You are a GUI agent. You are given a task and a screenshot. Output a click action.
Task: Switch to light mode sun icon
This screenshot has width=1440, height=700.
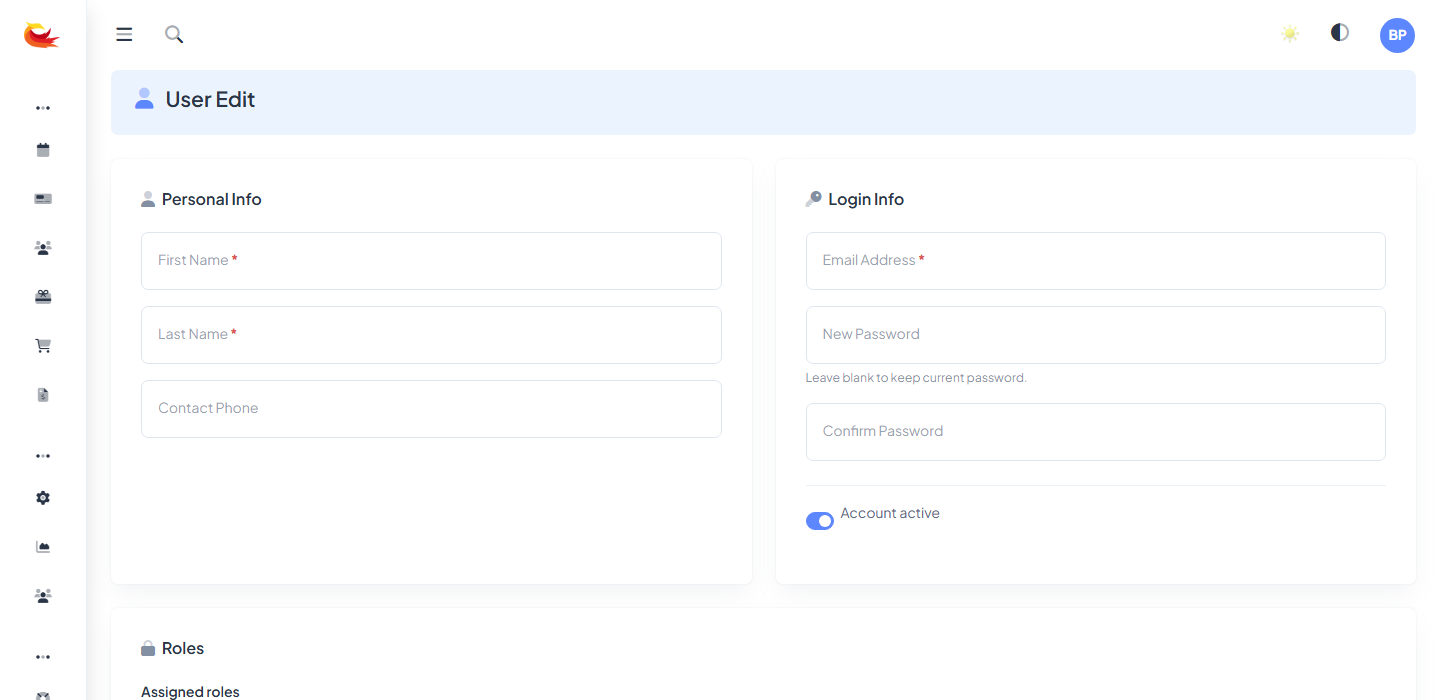pos(1290,34)
